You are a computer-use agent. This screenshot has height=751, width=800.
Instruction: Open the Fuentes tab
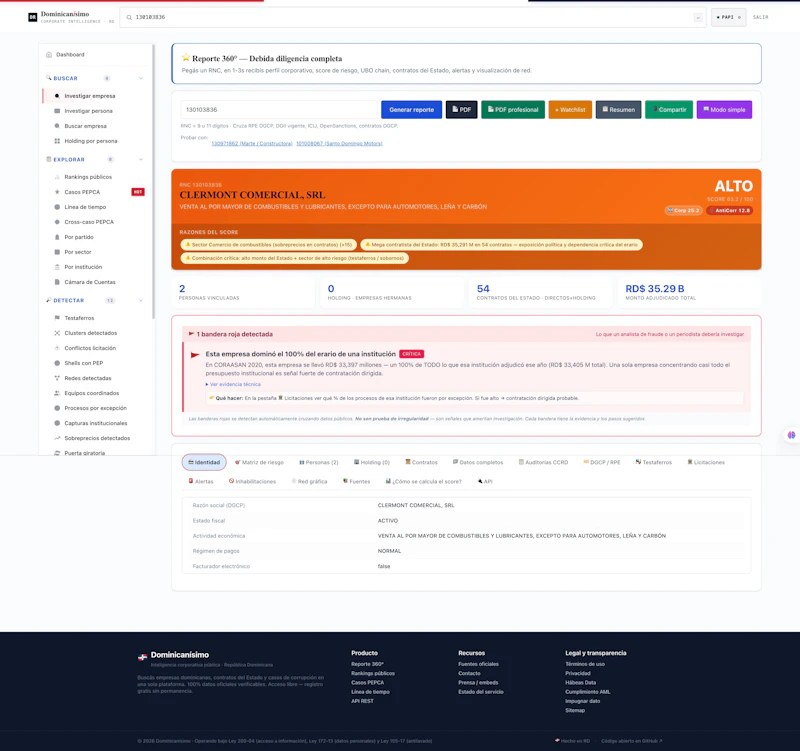pos(357,481)
